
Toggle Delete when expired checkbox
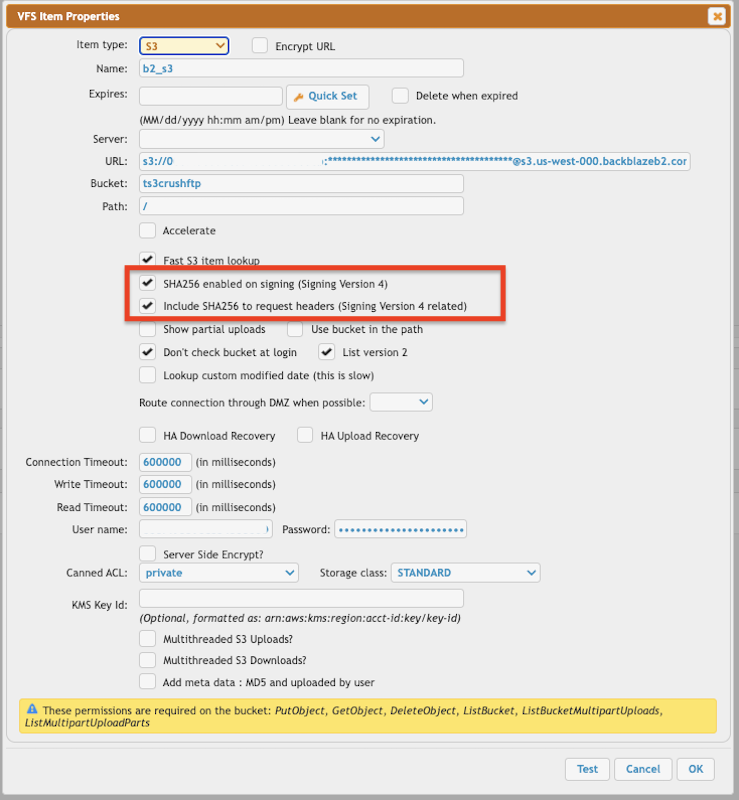click(x=400, y=96)
